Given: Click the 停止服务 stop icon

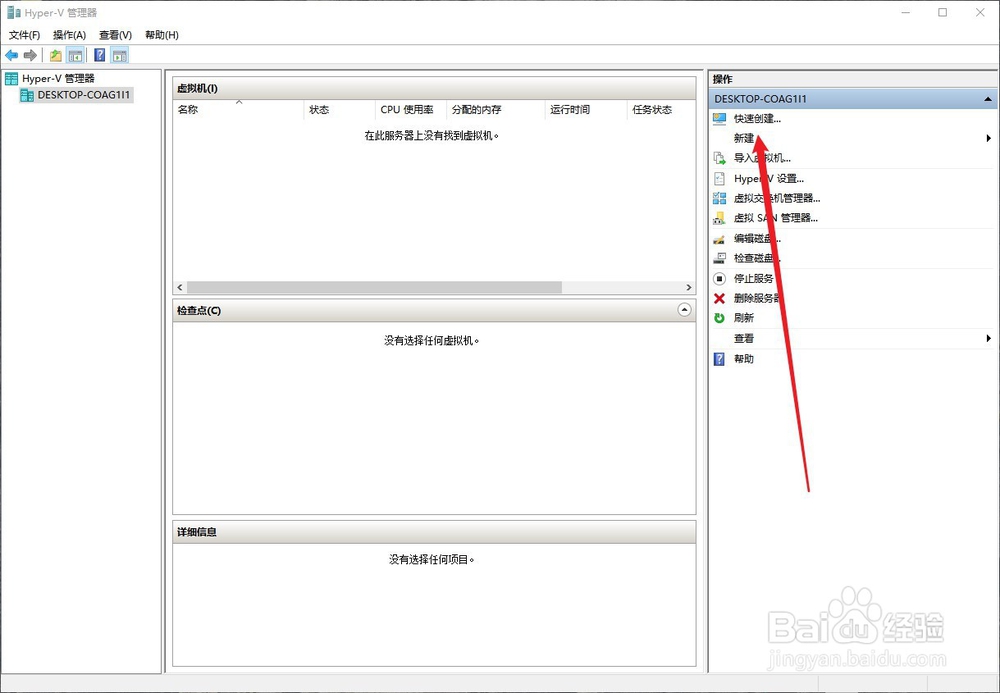Looking at the screenshot, I should [719, 279].
